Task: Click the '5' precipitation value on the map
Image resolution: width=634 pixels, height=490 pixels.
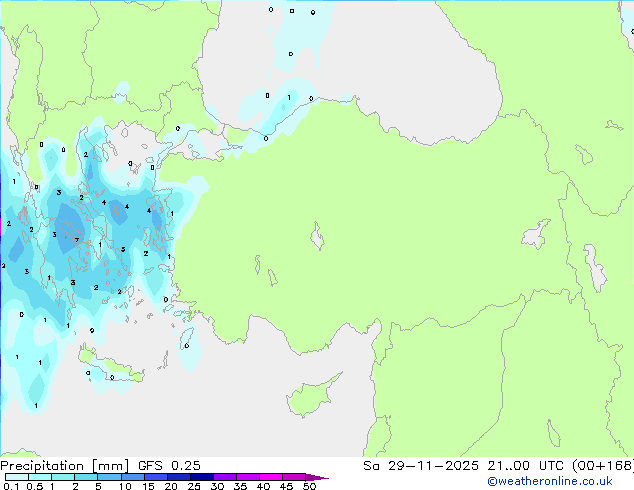Action: click(x=123, y=249)
